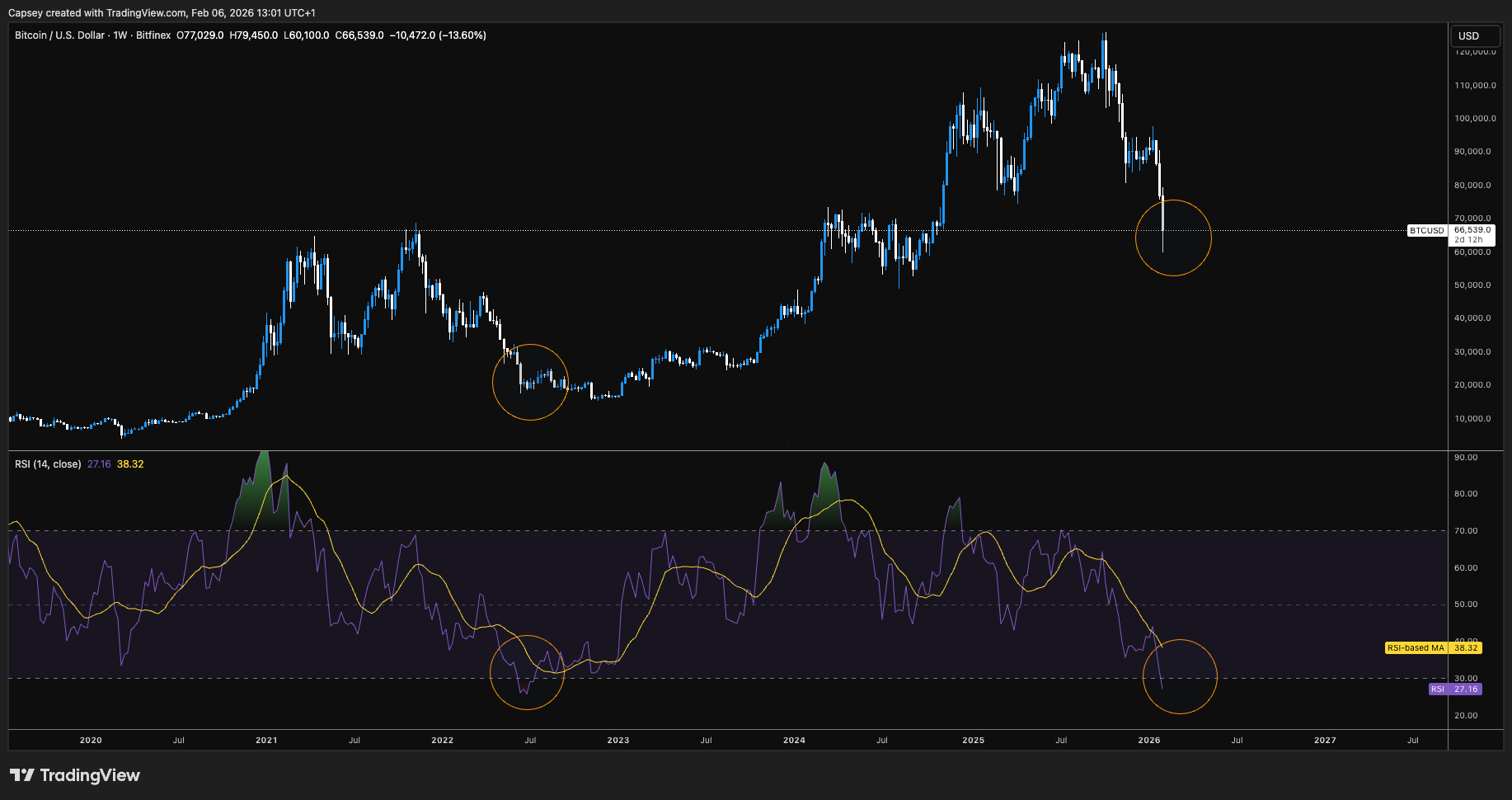Click the BTCUSD price tag label
Screen dimensions: 1512x800
(1426, 231)
